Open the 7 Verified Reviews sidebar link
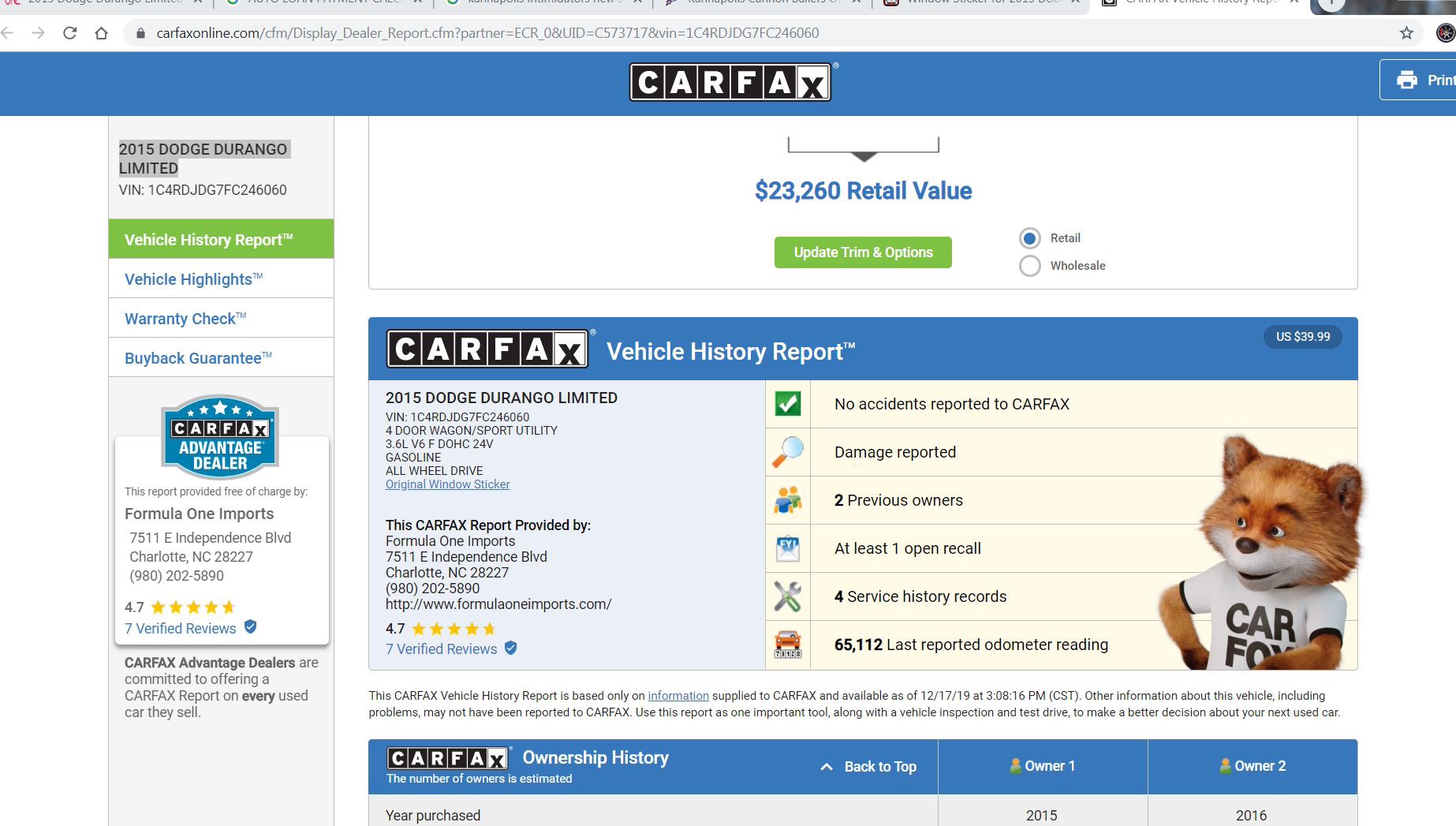Image resolution: width=1456 pixels, height=826 pixels. click(180, 628)
